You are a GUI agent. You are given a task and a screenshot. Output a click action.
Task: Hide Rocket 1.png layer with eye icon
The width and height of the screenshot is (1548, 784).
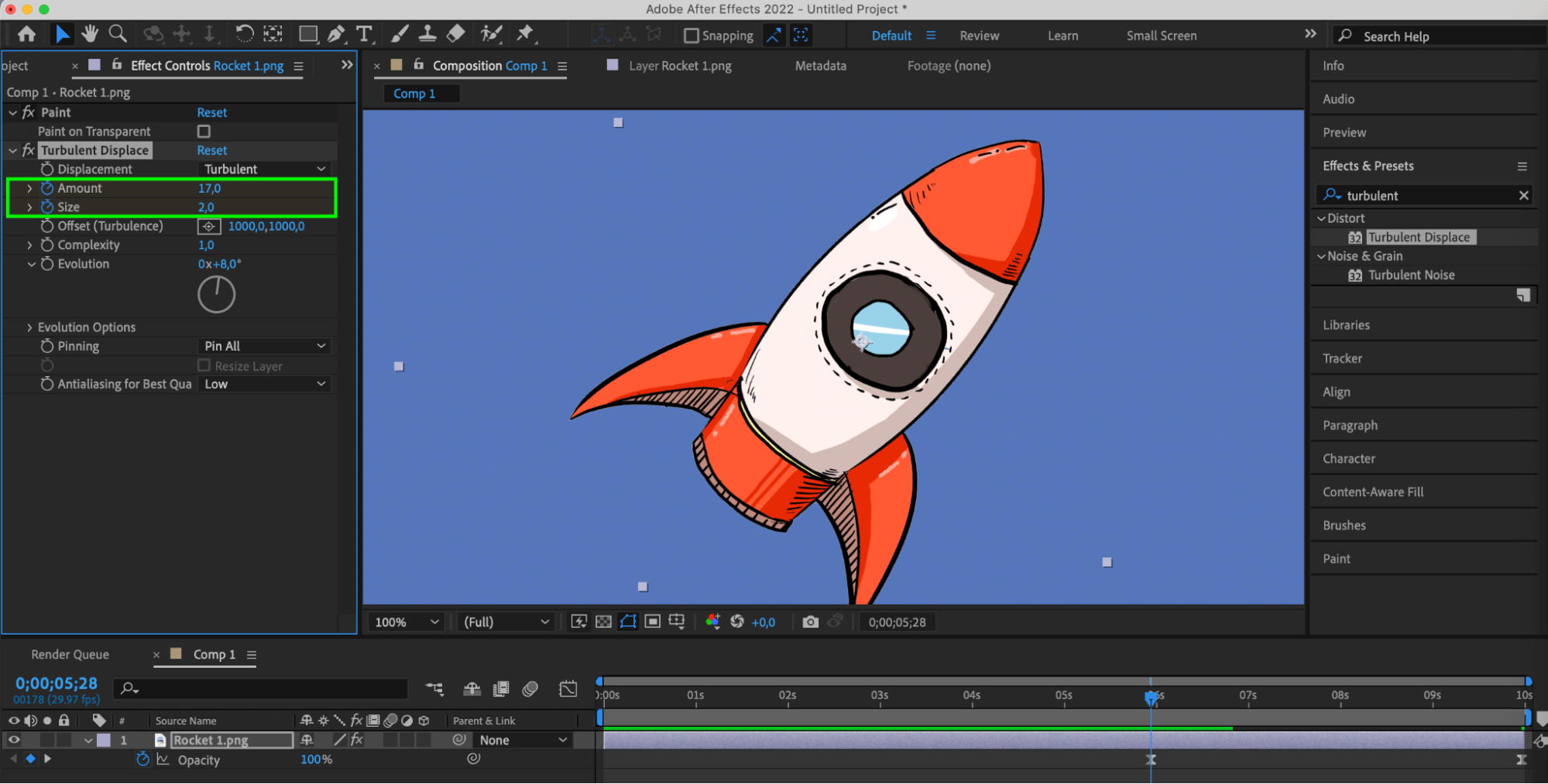coord(14,740)
